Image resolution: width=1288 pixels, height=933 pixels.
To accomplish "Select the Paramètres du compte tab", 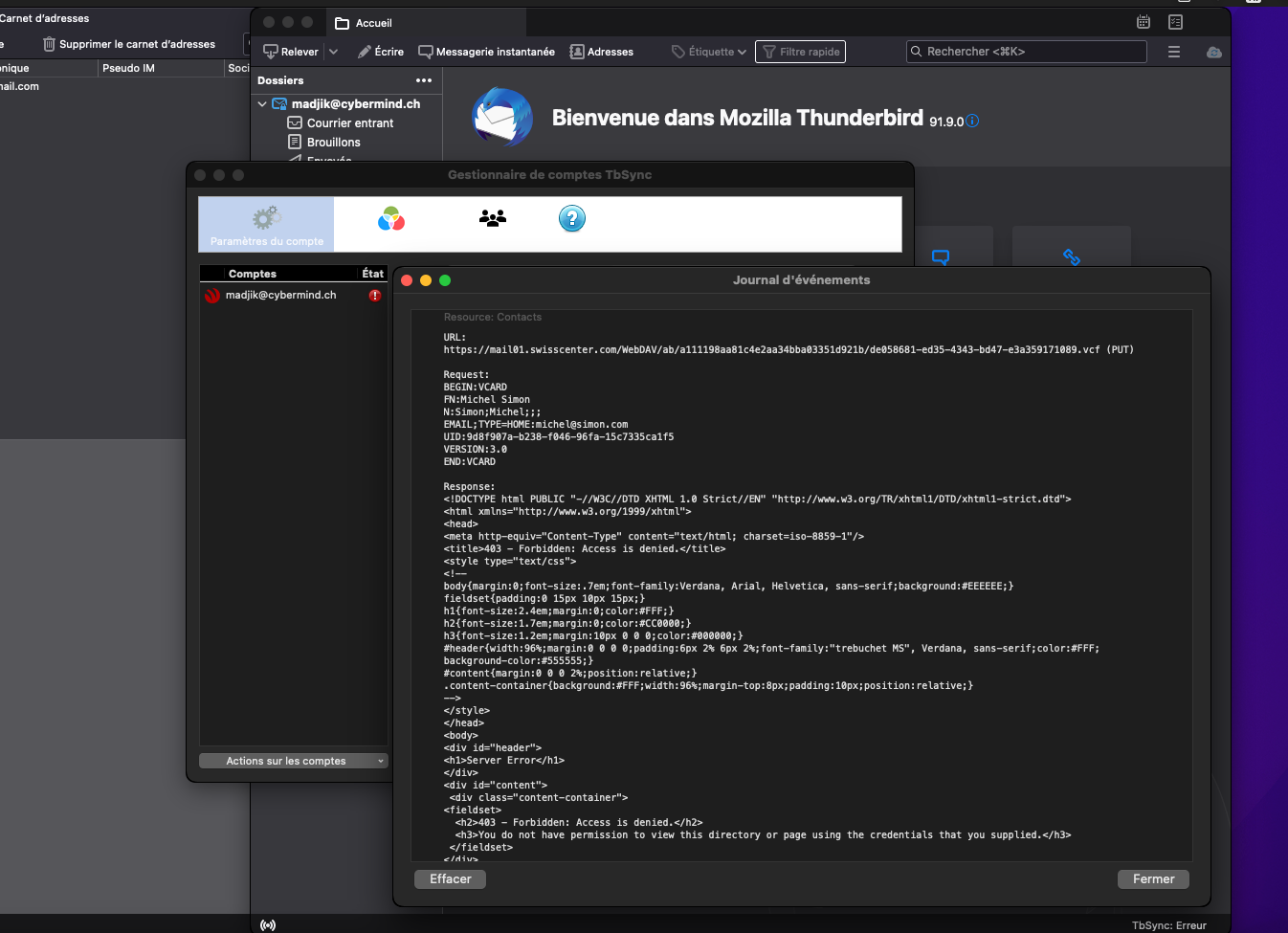I will point(266,225).
